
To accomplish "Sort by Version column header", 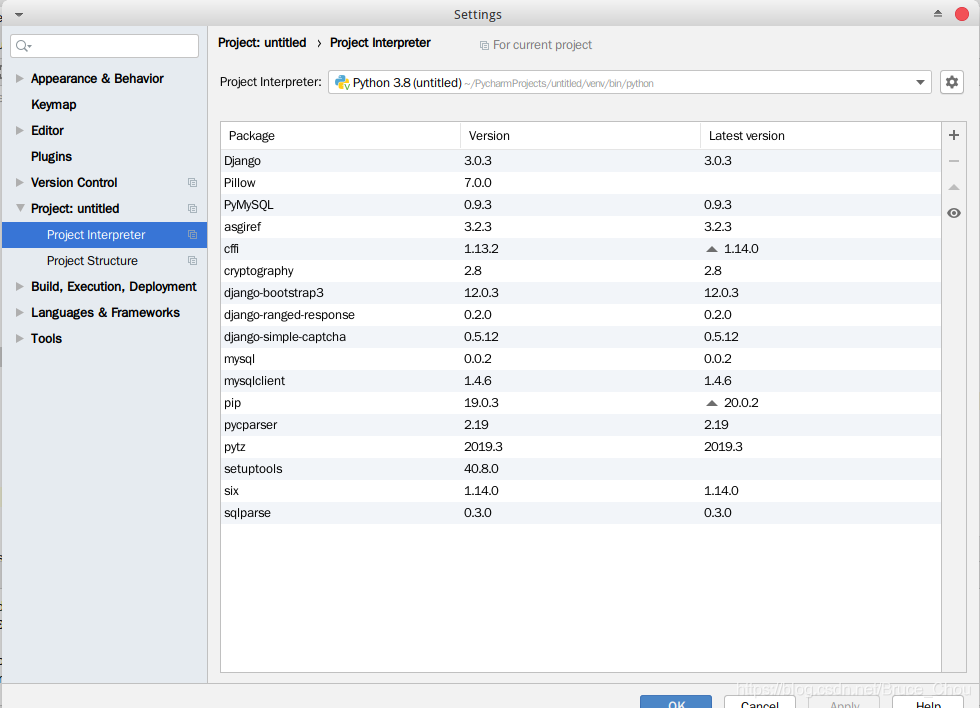I will [581, 136].
